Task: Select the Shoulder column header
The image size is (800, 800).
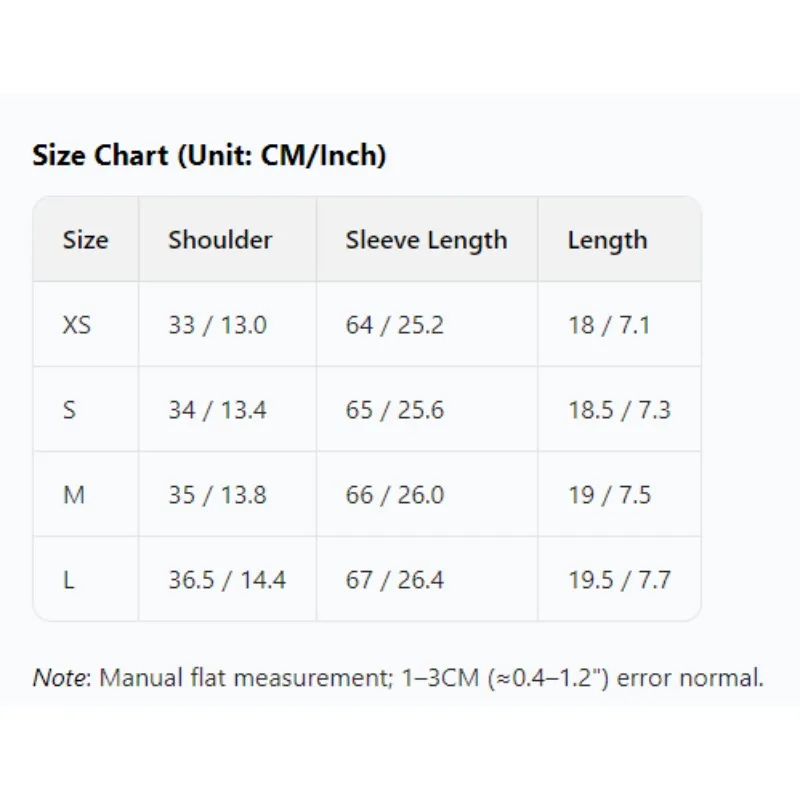Action: (x=220, y=240)
